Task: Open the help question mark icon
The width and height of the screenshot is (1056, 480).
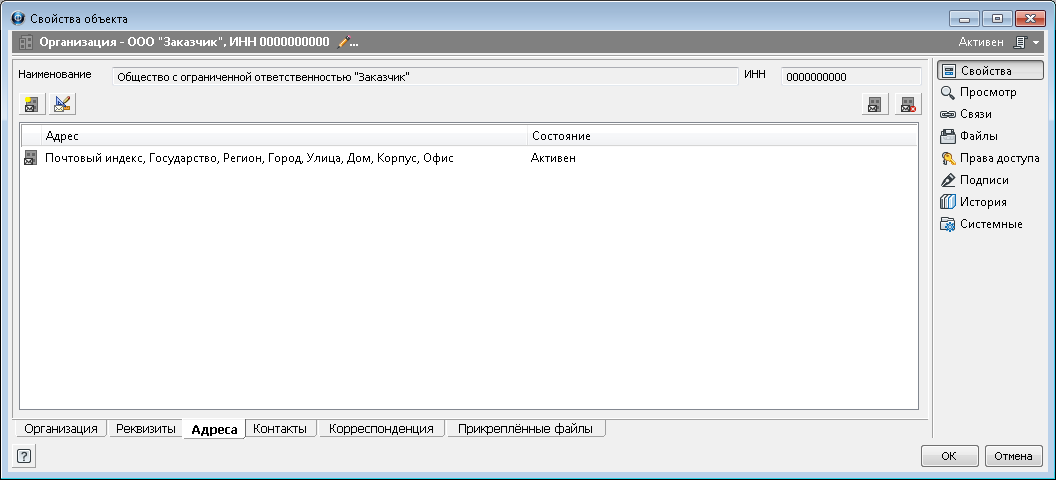Action: [x=24, y=456]
